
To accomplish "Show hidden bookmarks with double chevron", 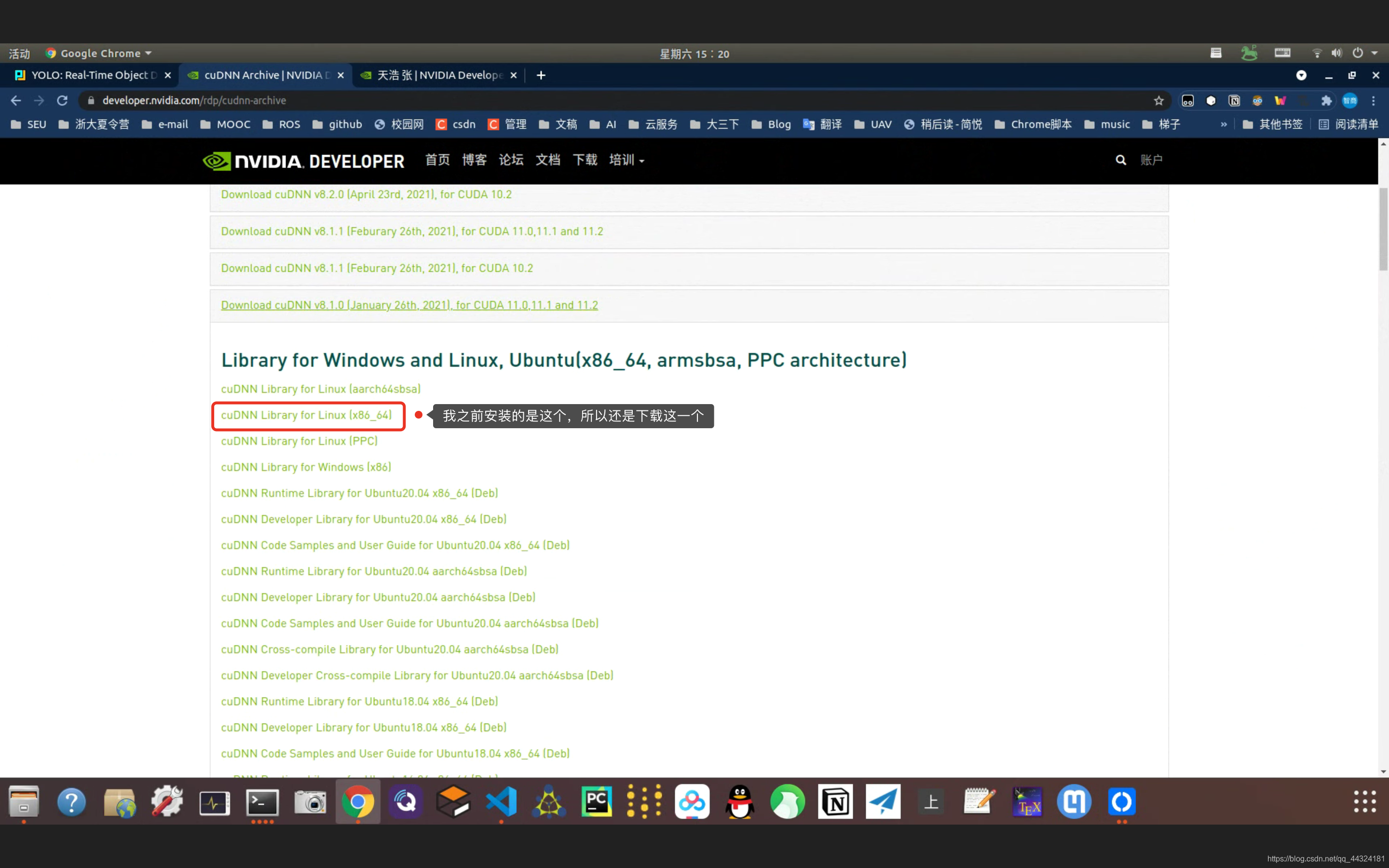I will point(1224,124).
